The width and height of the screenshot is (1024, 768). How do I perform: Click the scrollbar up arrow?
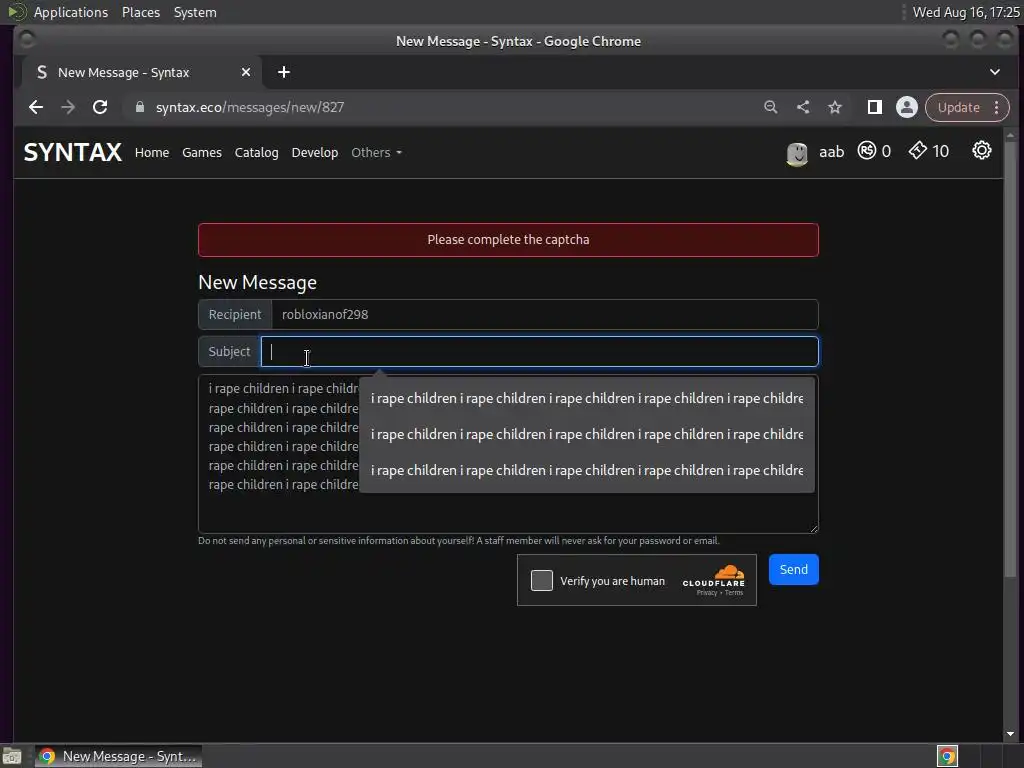1010,135
